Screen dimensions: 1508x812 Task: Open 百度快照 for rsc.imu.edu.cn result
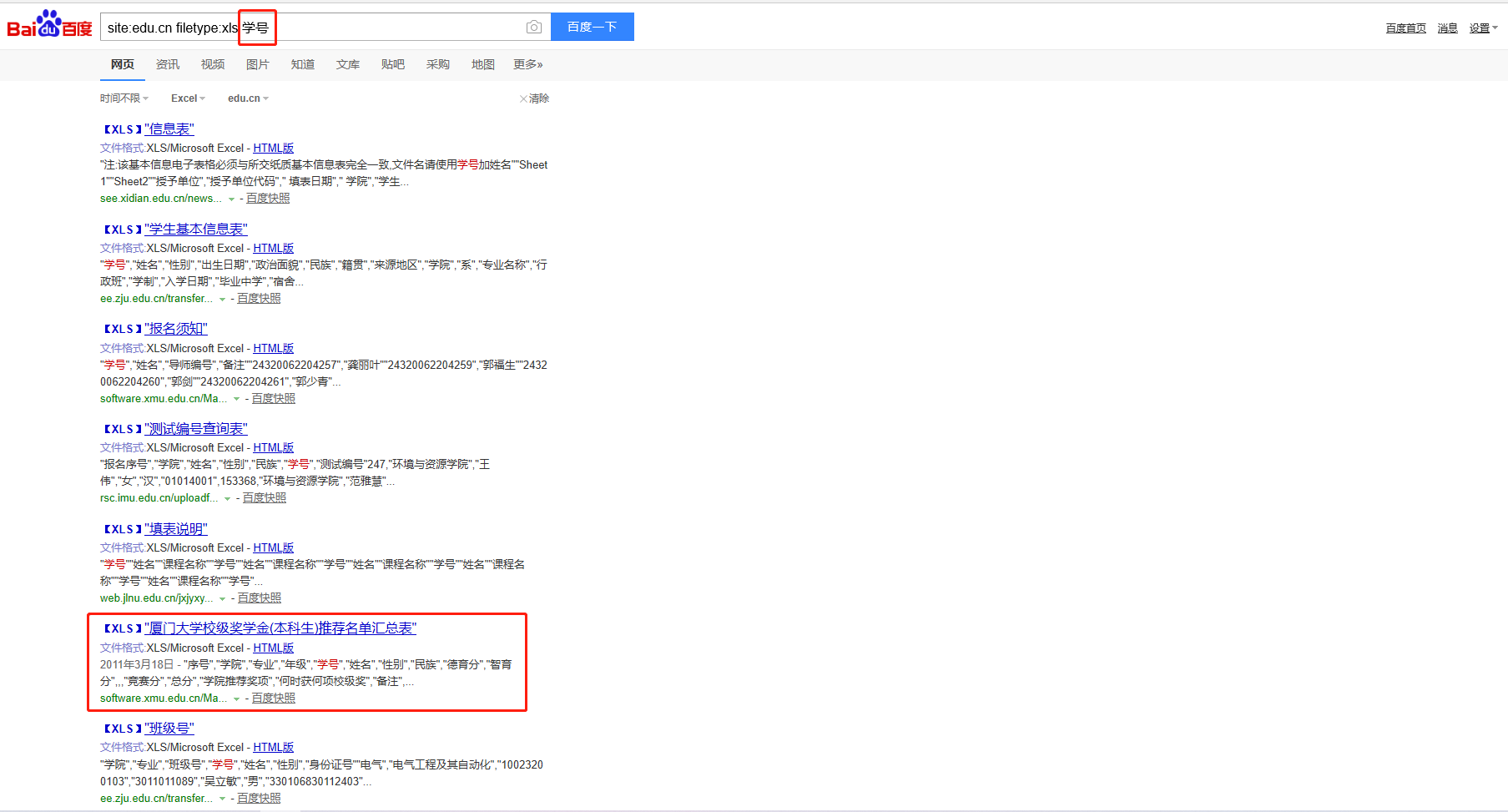pyautogui.click(x=265, y=498)
